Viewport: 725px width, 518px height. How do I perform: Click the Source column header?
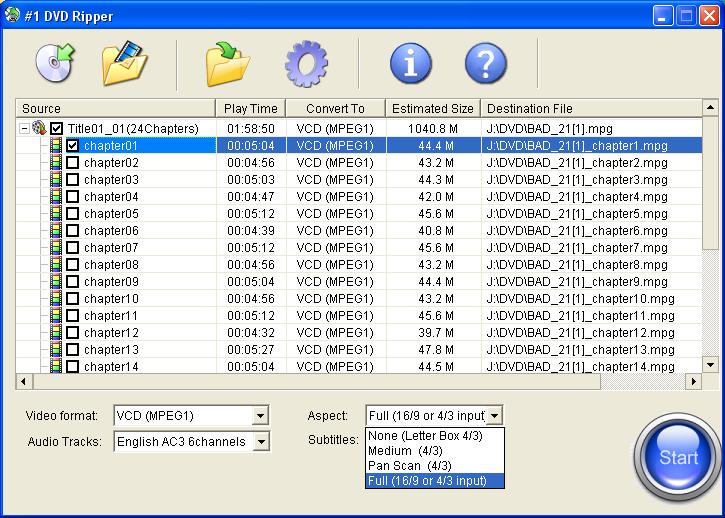point(116,109)
